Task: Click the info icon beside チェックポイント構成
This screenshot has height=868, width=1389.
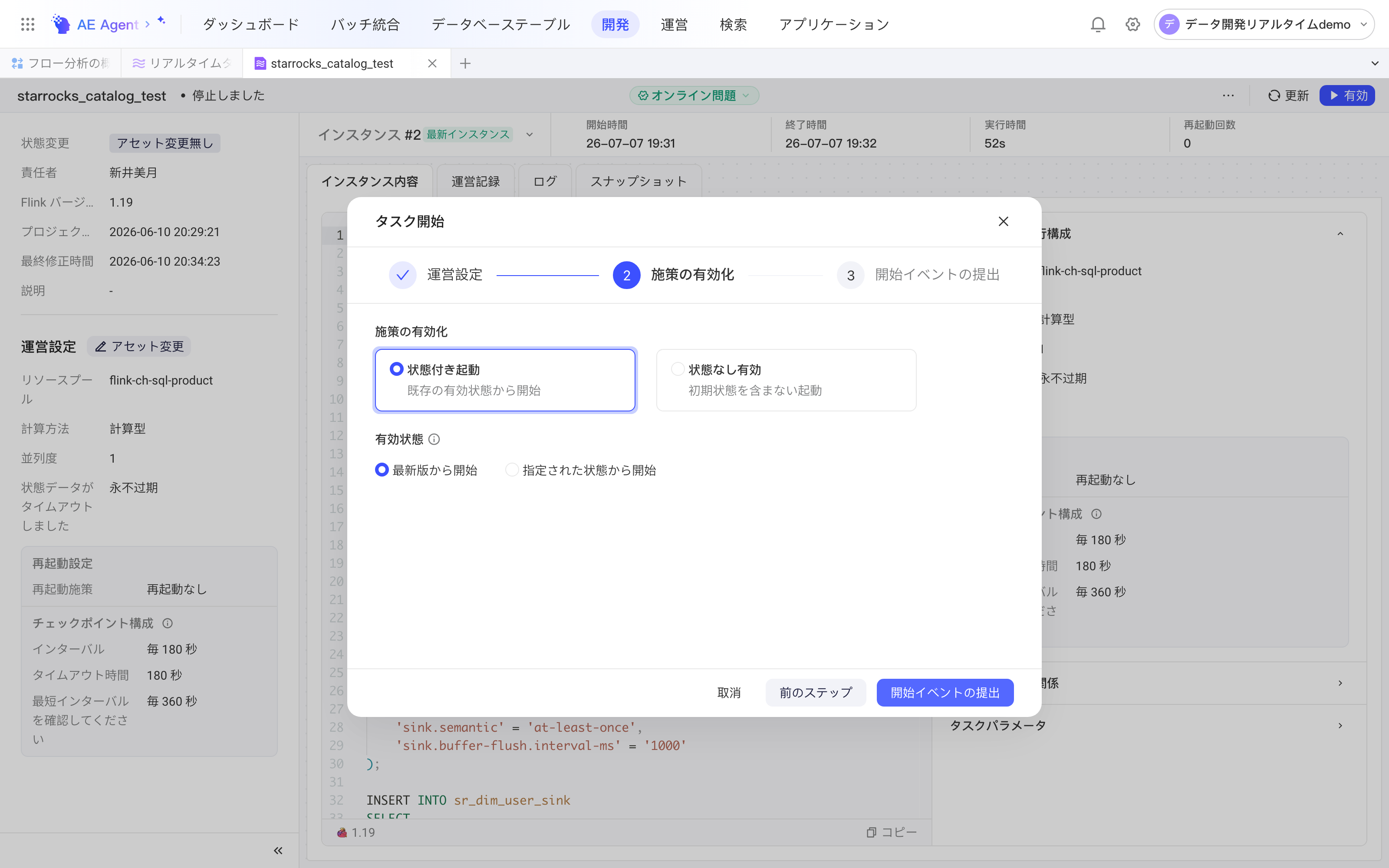Action: pyautogui.click(x=168, y=623)
